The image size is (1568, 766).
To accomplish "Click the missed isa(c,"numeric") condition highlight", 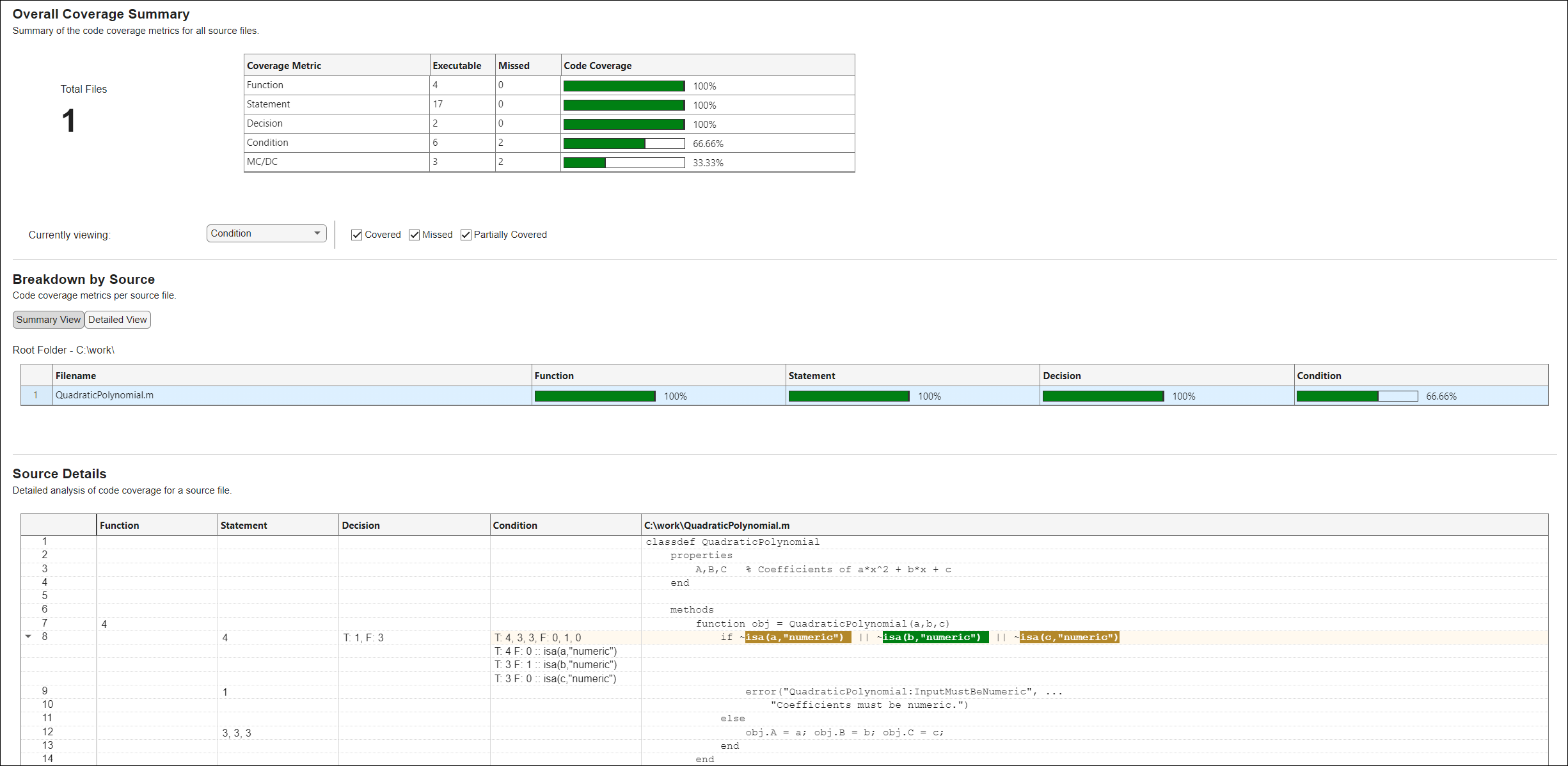I will [1068, 637].
